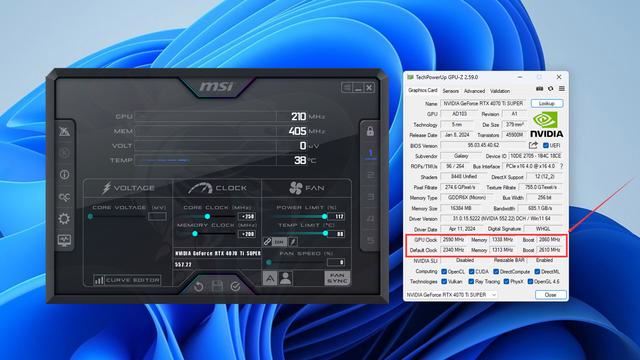Click the GPU Name field in GPU-Z
The height and width of the screenshot is (360, 640).
tap(484, 103)
